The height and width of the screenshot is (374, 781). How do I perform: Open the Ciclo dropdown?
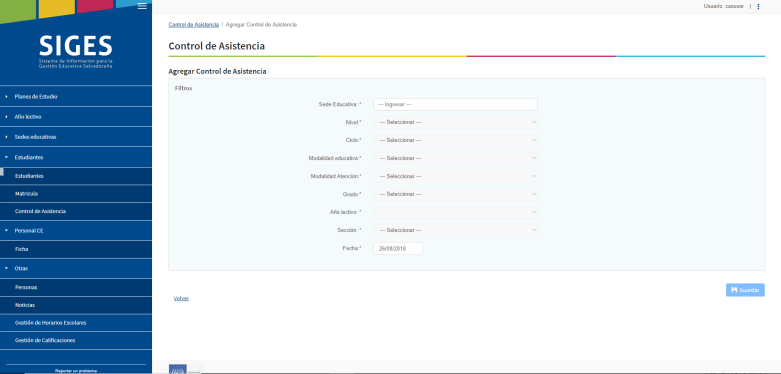[x=455, y=140]
